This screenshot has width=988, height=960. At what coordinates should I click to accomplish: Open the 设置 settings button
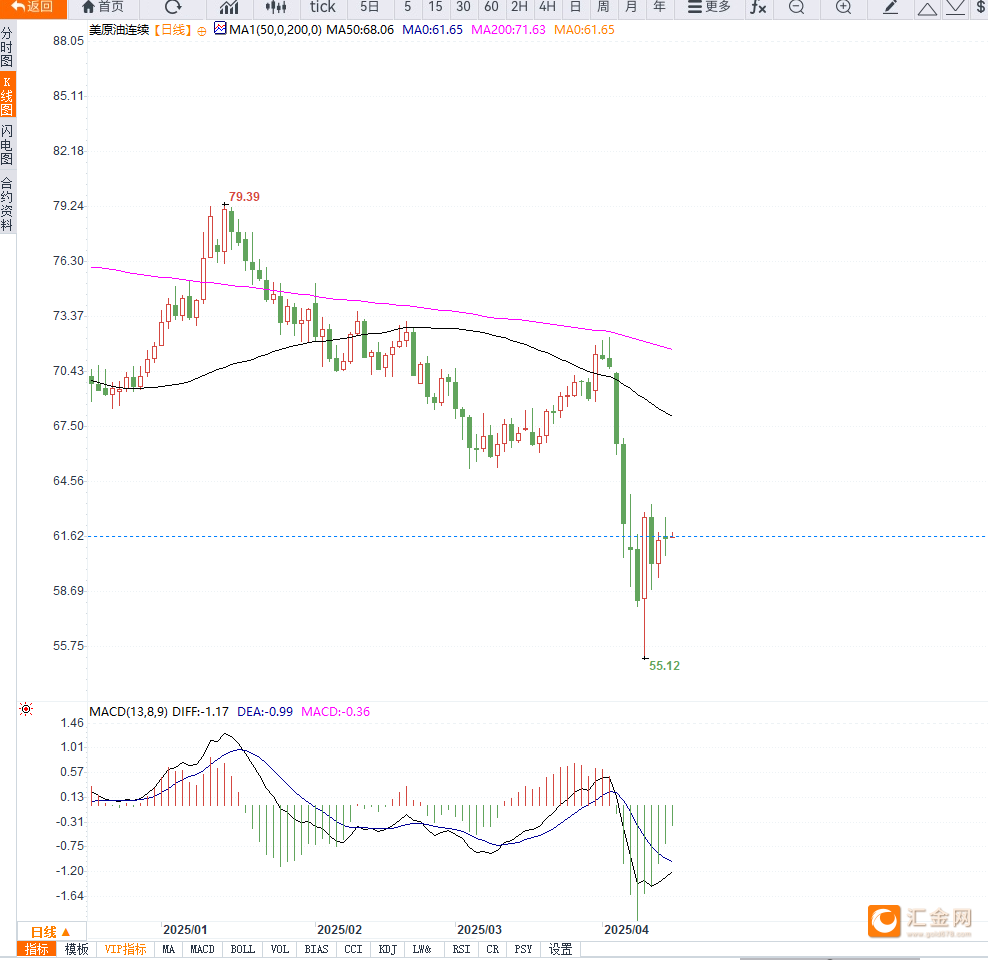tap(560, 949)
